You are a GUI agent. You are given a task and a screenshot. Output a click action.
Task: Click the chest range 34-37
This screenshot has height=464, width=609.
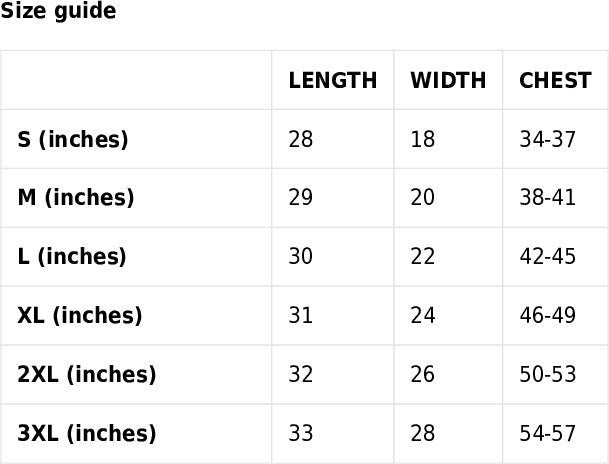click(548, 139)
